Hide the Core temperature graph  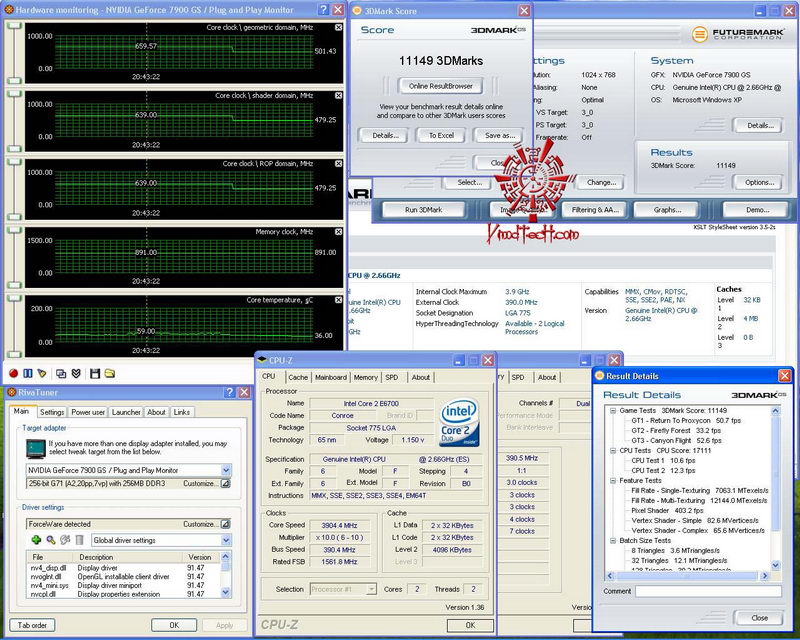coord(338,300)
